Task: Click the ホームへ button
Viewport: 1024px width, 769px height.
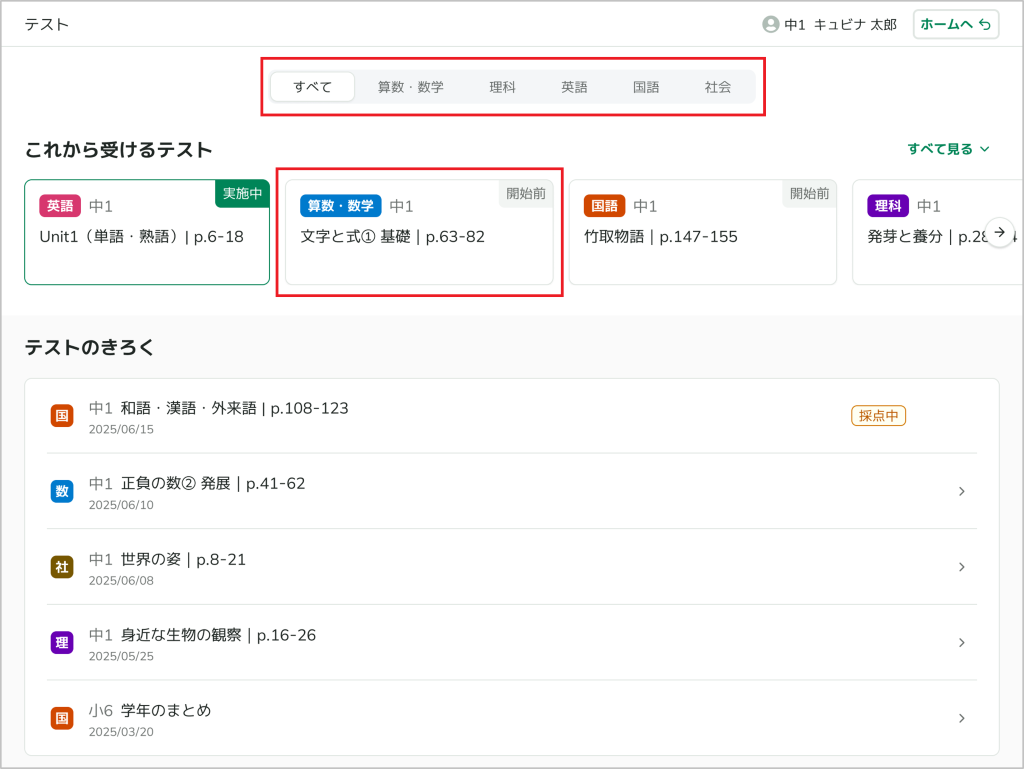Action: (x=956, y=25)
